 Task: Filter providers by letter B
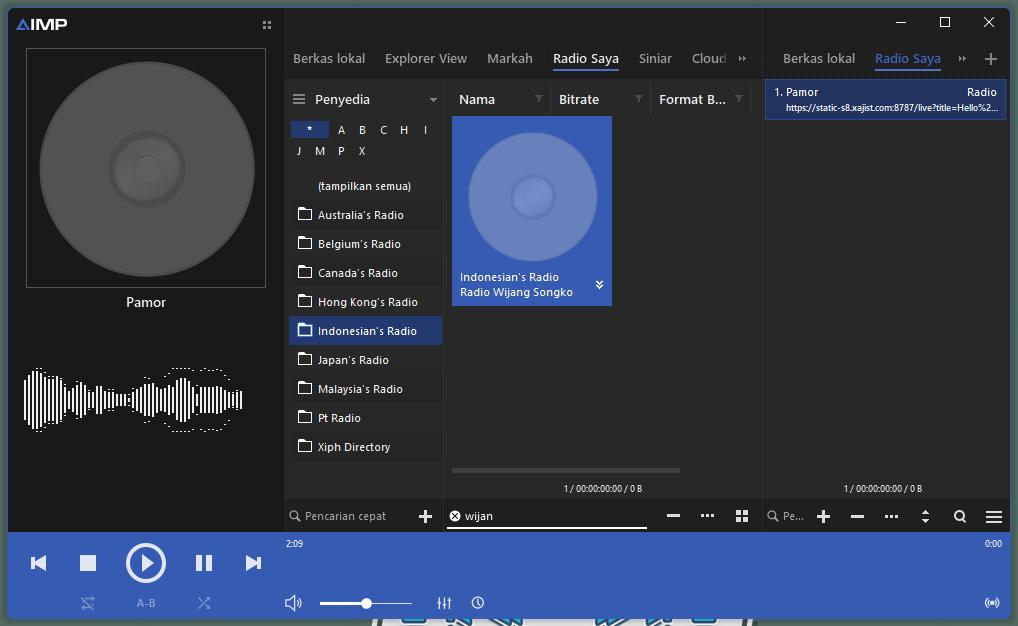point(362,130)
